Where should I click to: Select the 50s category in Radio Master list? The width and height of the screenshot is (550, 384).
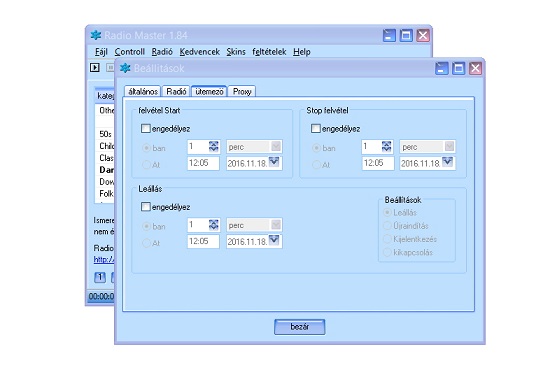[x=106, y=134]
